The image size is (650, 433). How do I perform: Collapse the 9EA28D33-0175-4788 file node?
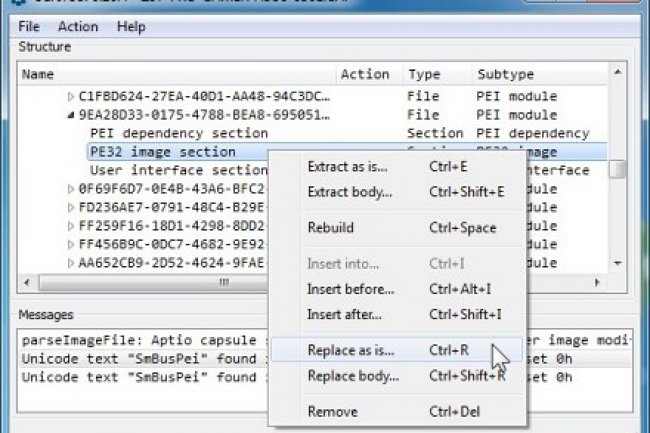tap(71, 115)
